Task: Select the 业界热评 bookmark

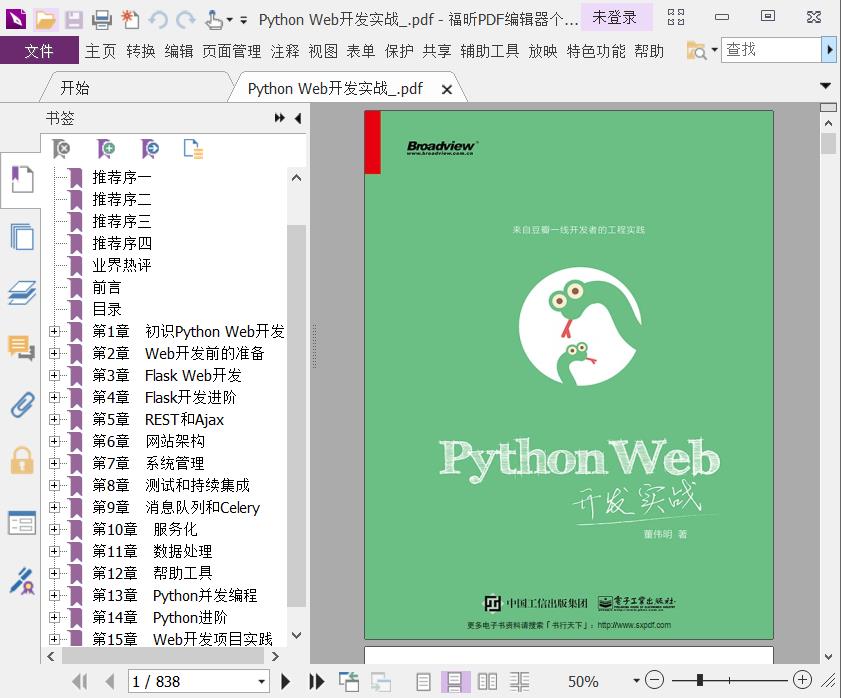Action: point(122,265)
